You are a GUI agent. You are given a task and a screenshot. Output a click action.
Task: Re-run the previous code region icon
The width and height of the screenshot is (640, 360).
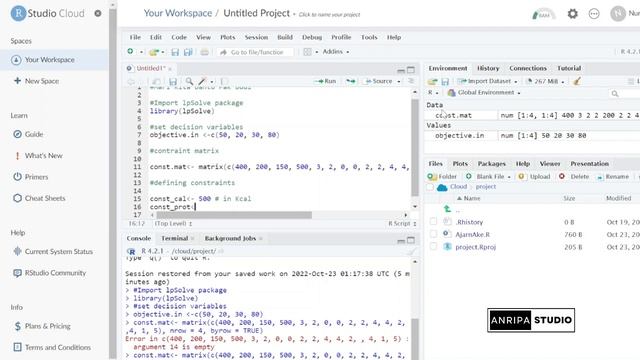[x=351, y=81]
